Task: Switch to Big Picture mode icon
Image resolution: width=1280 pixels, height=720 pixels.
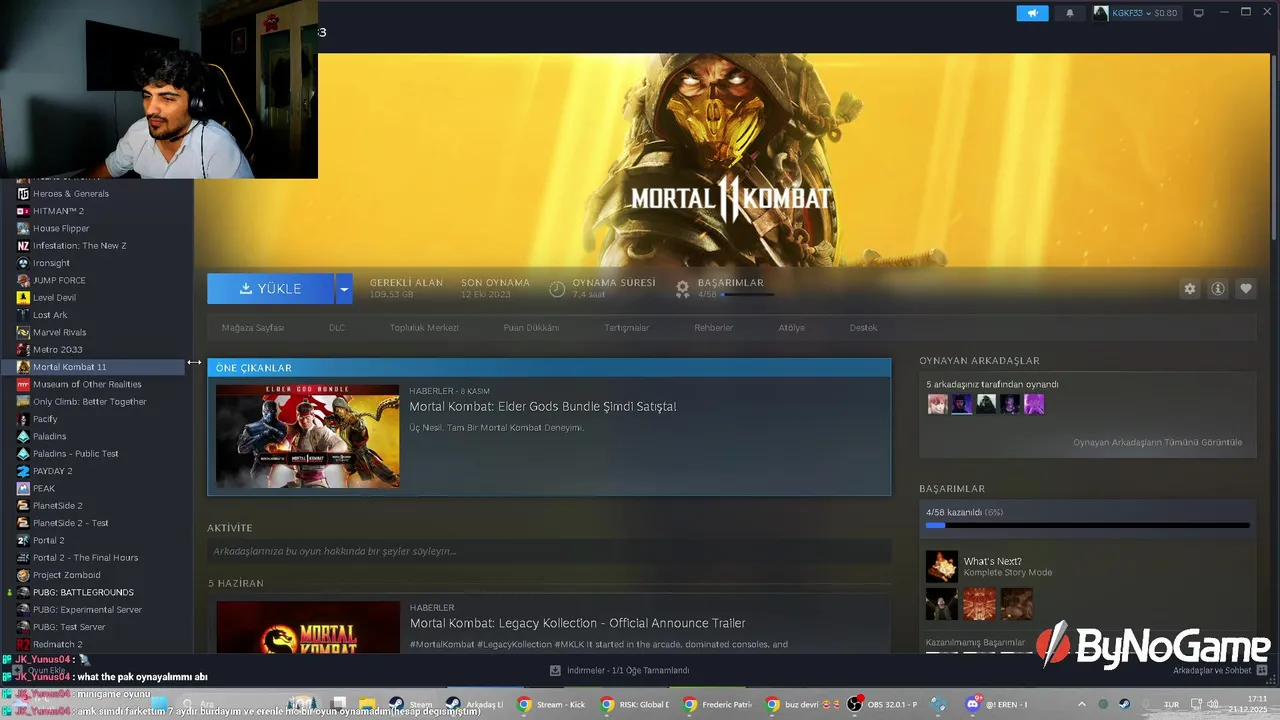Action: 1199,13
